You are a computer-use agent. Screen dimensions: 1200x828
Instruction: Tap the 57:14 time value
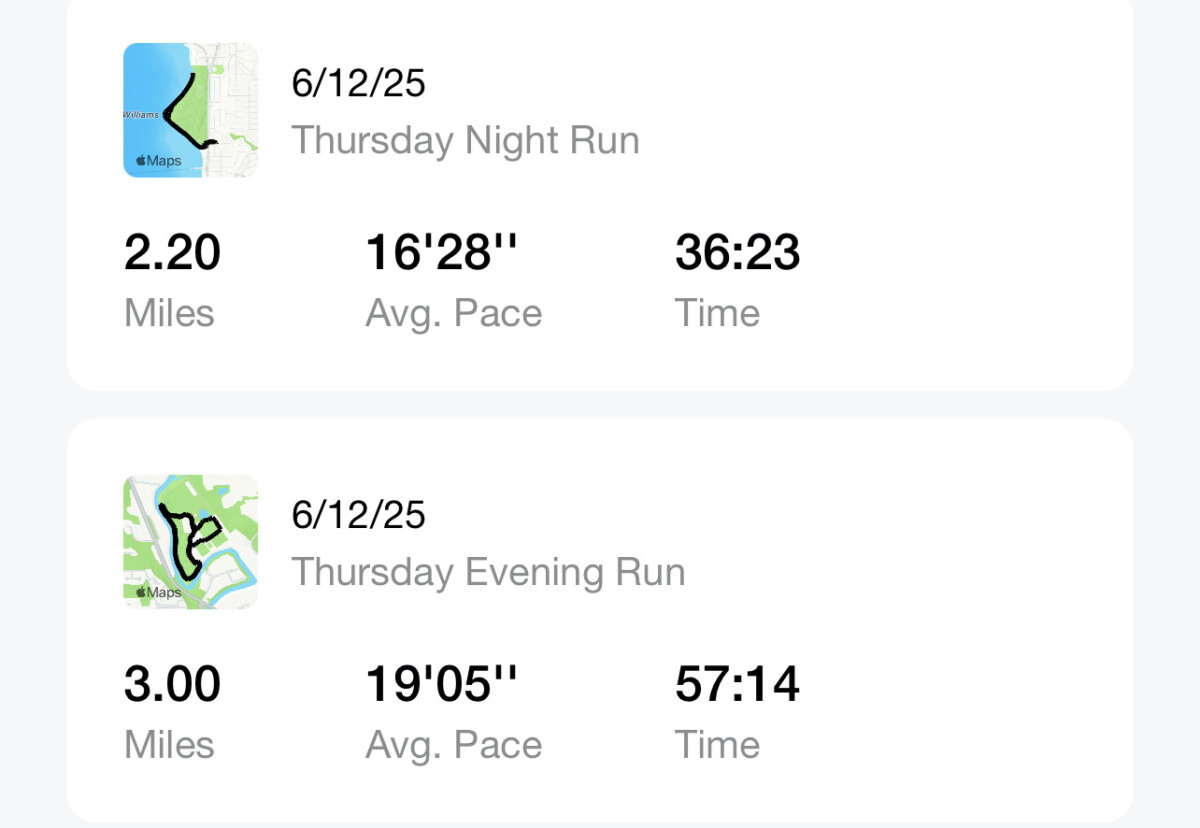[737, 684]
